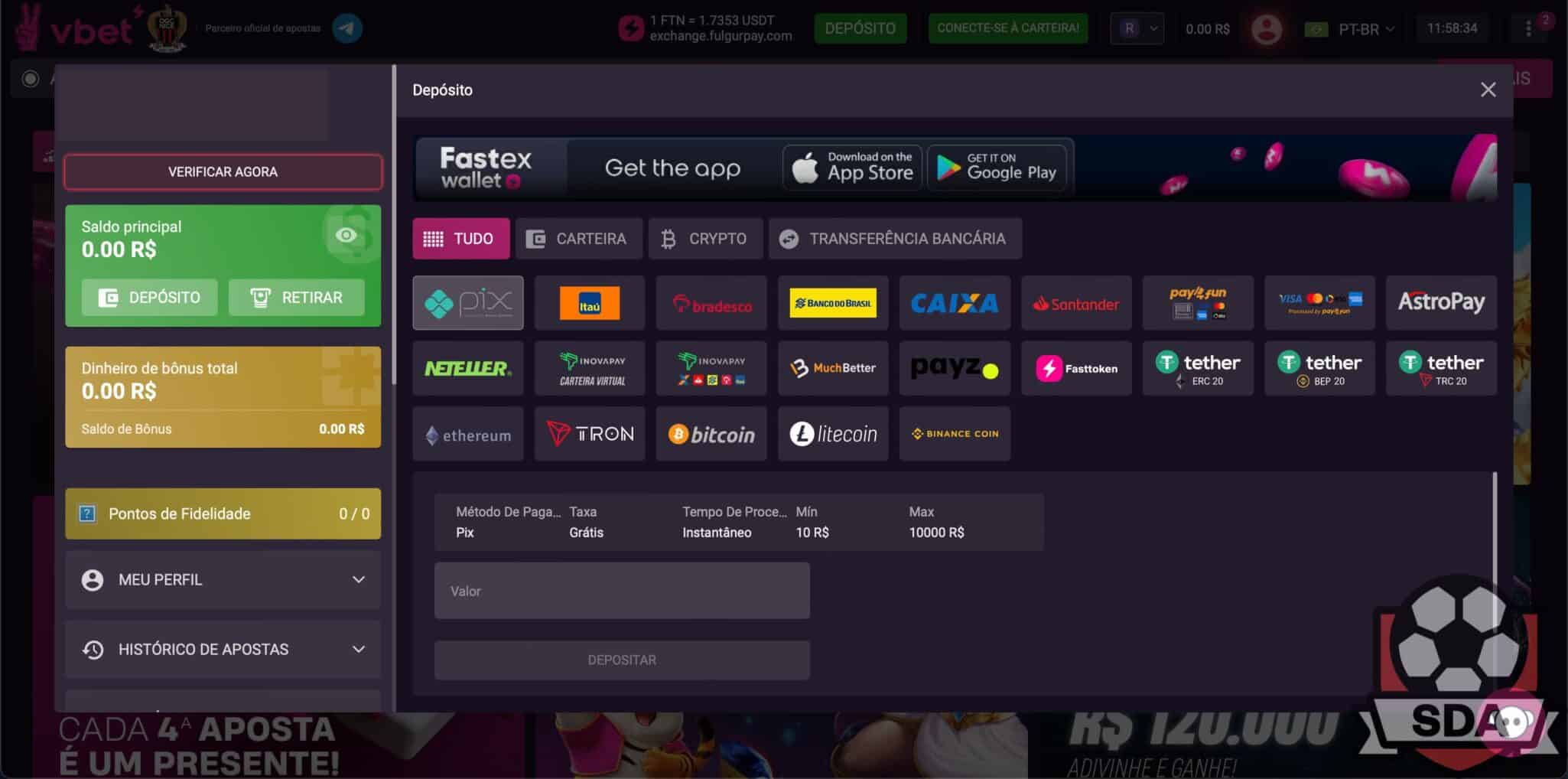The width and height of the screenshot is (1568, 779).
Task: Toggle balance visibility eye icon
Action: (x=346, y=235)
